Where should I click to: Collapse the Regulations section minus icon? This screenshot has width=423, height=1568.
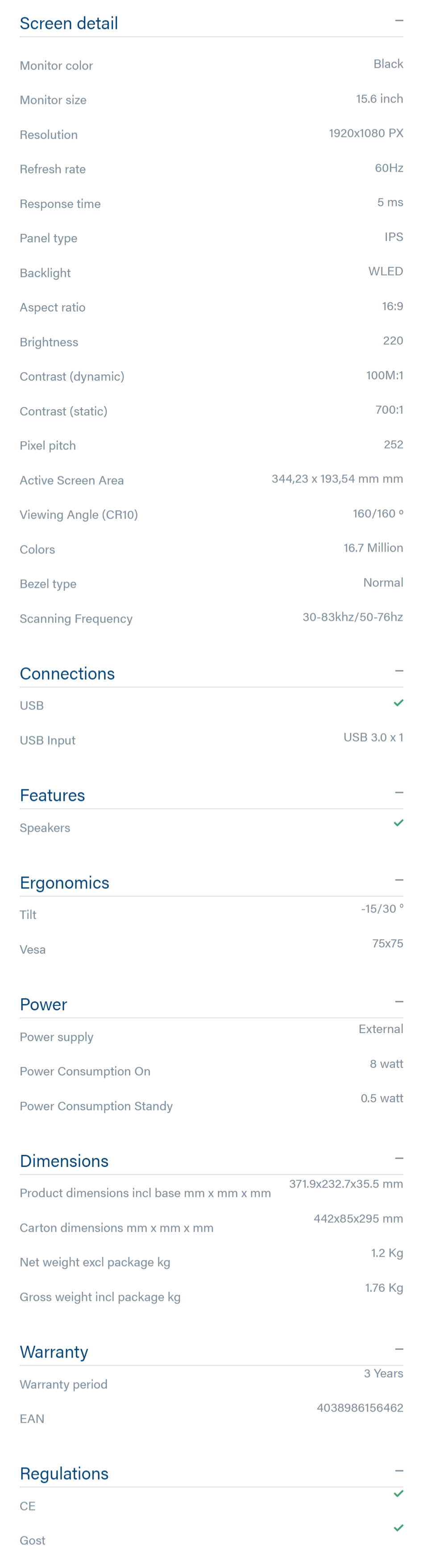[398, 1471]
